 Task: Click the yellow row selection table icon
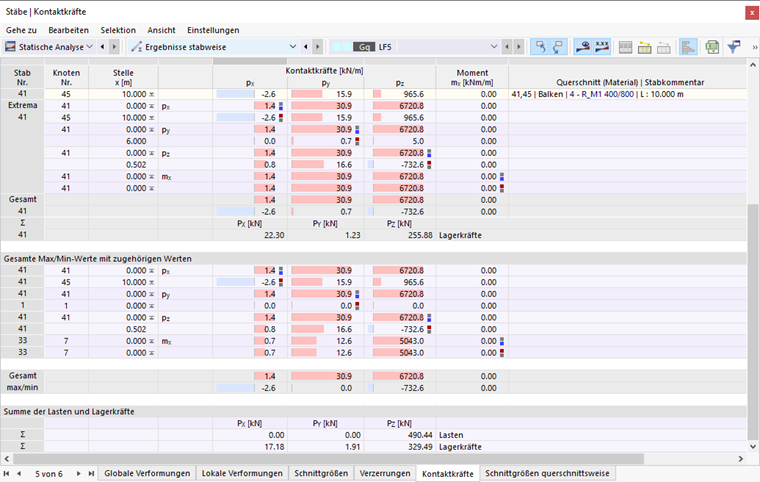click(x=645, y=47)
